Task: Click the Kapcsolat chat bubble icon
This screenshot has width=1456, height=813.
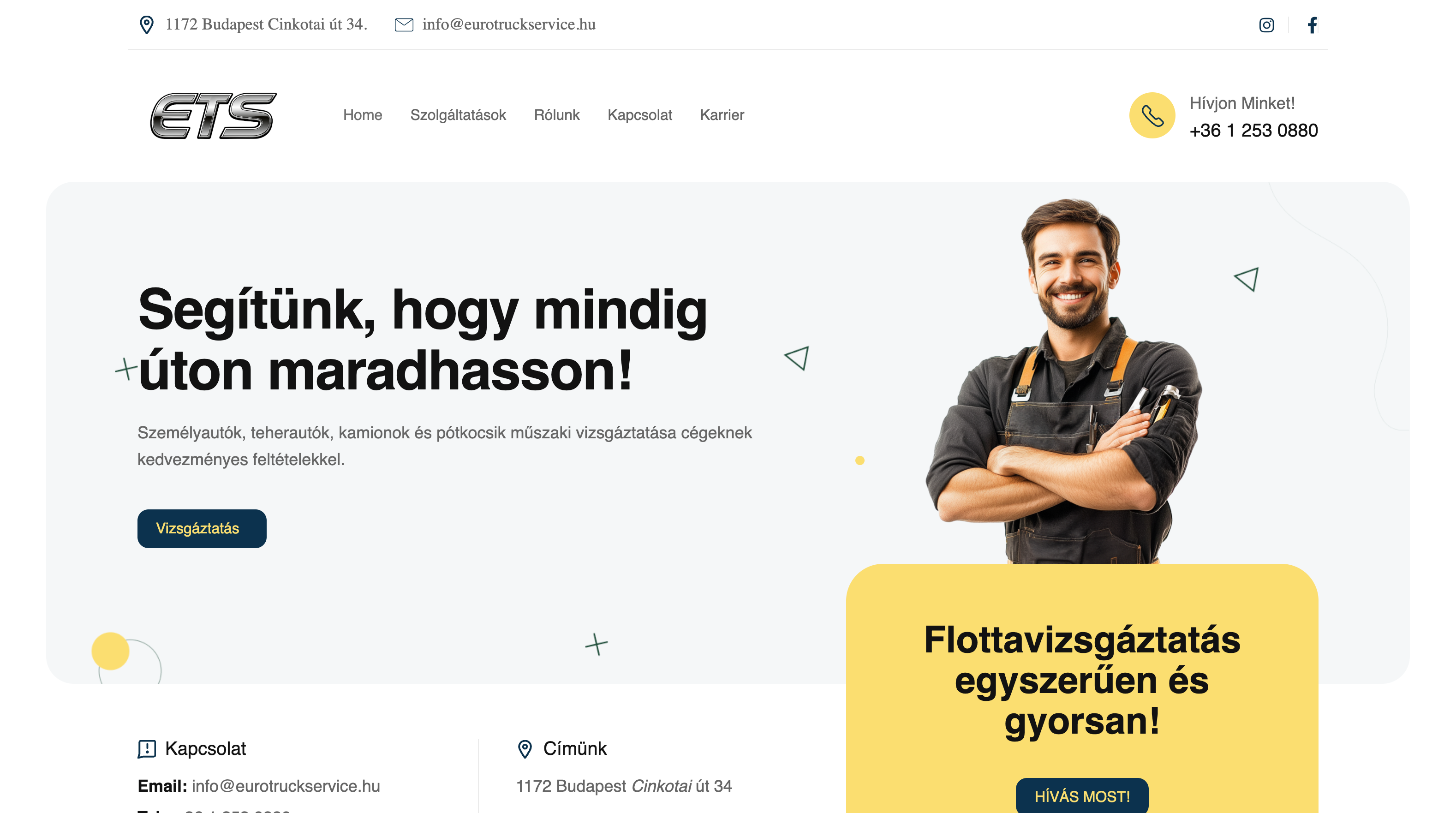Action: coord(147,748)
